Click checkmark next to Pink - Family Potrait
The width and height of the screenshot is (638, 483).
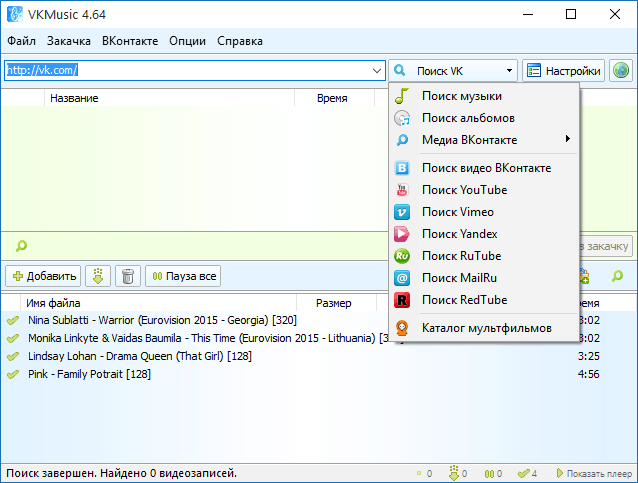[x=13, y=374]
